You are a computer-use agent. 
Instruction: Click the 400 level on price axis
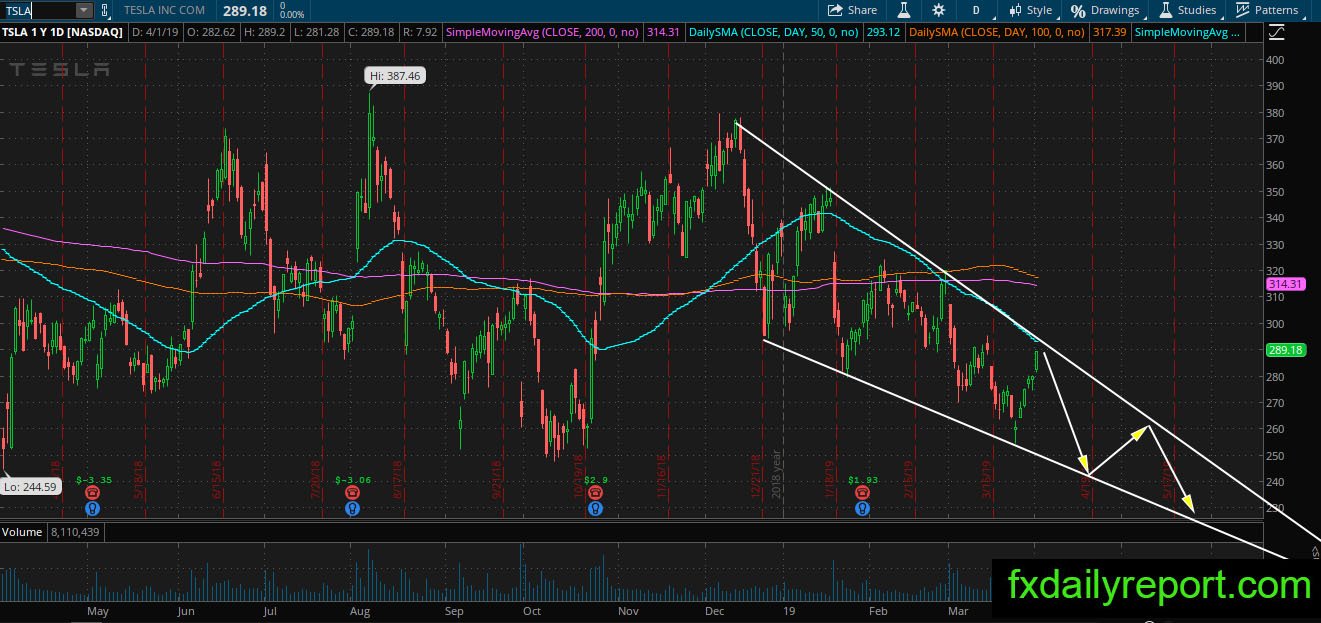click(x=1275, y=59)
